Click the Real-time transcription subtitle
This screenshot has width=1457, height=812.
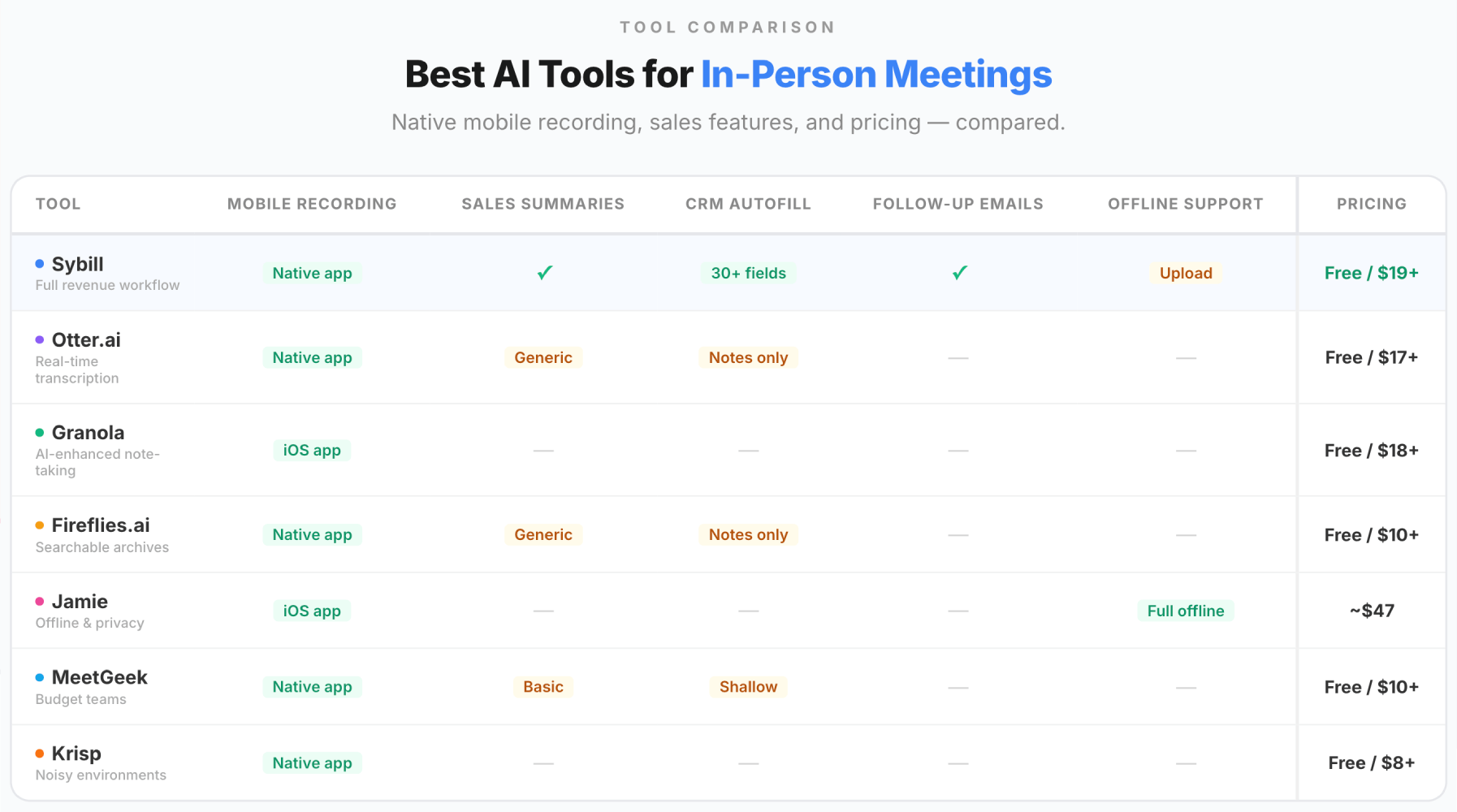pyautogui.click(x=77, y=369)
